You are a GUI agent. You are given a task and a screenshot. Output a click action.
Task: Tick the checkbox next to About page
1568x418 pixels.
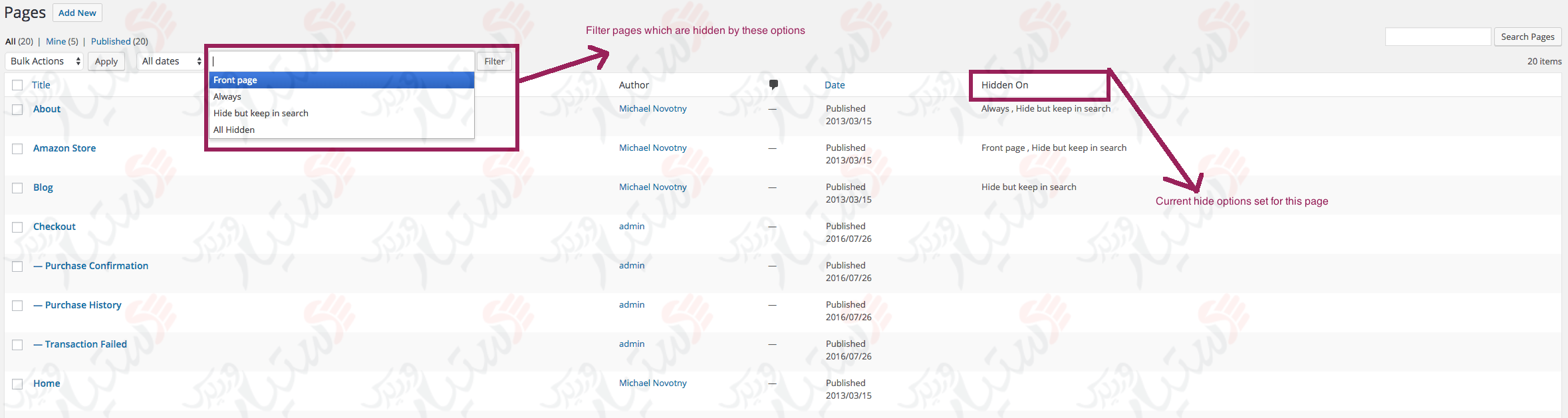pos(17,110)
